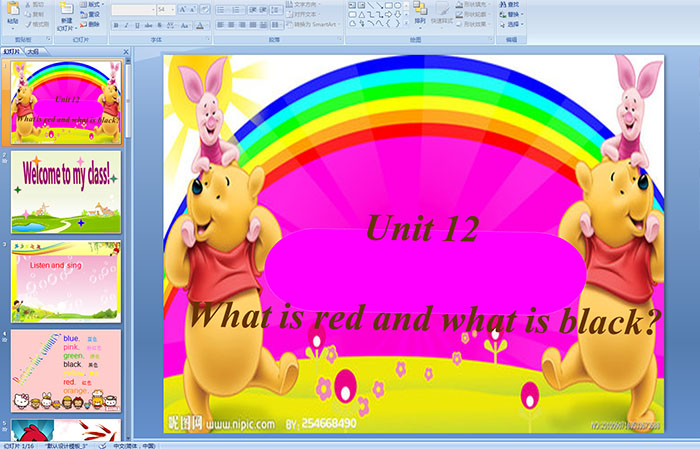Image resolution: width=700 pixels, height=449 pixels.
Task: Open the line spacing dropdown
Action: click(277, 9)
